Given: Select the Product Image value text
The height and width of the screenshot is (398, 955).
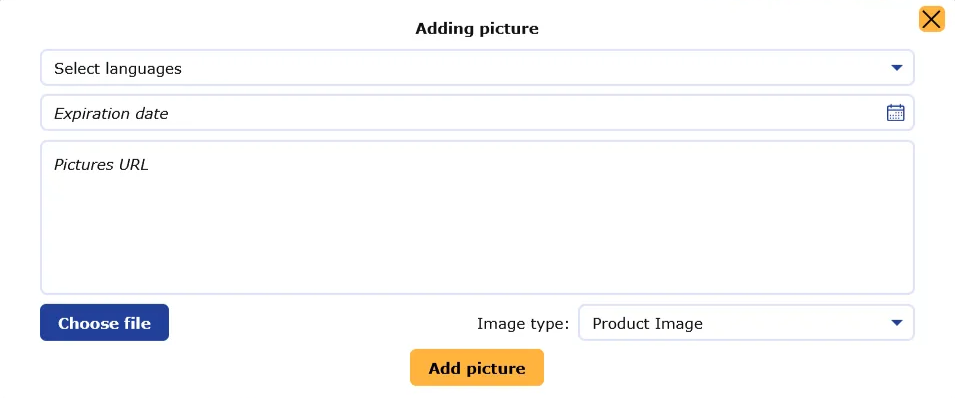Looking at the screenshot, I should click(647, 324).
